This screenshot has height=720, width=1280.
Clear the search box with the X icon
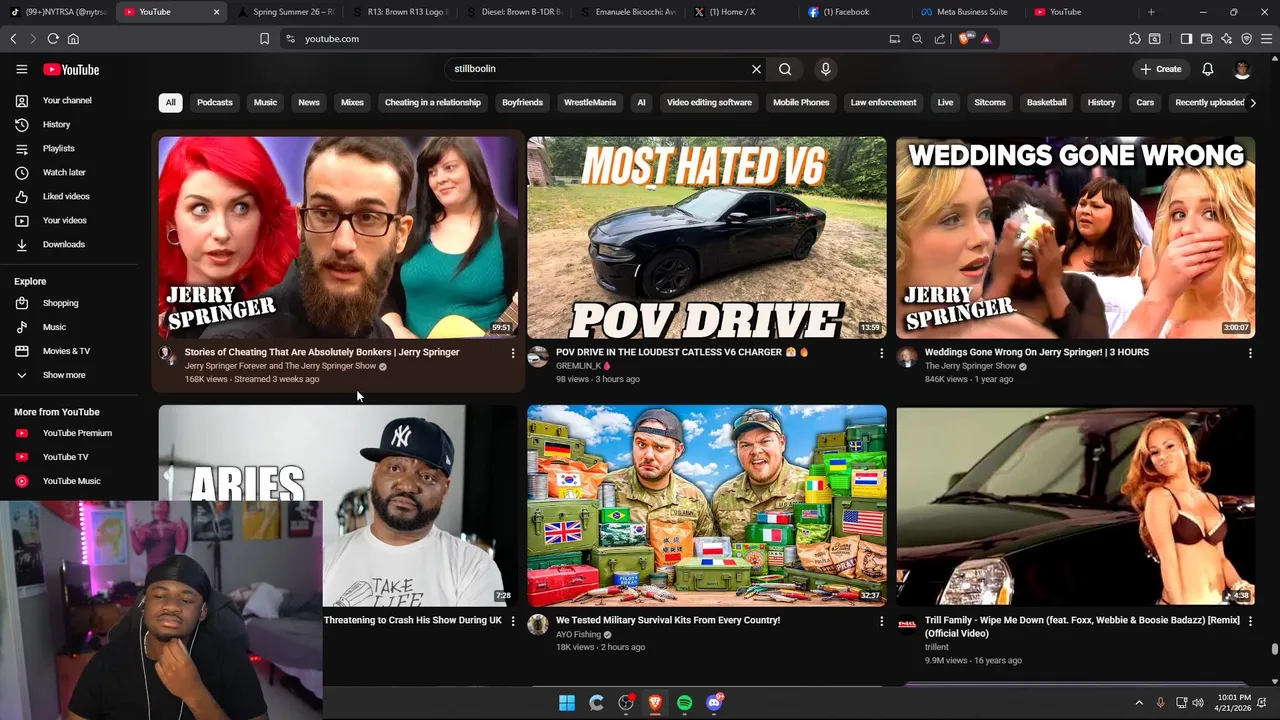(x=756, y=69)
